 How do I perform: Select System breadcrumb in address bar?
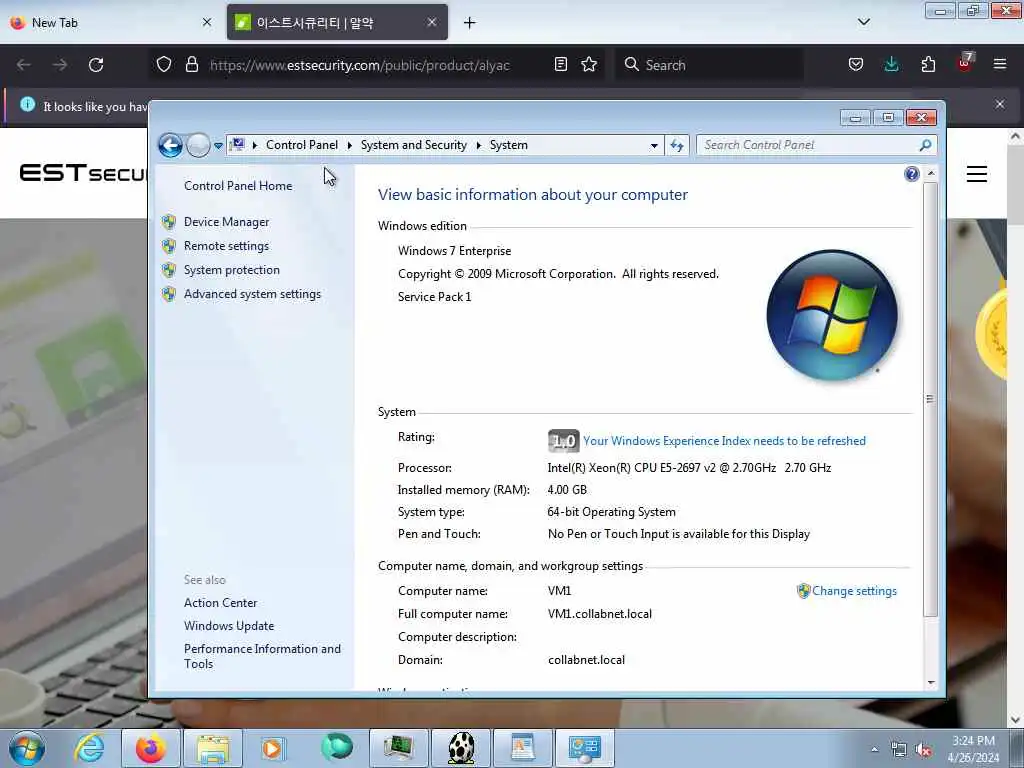[509, 145]
